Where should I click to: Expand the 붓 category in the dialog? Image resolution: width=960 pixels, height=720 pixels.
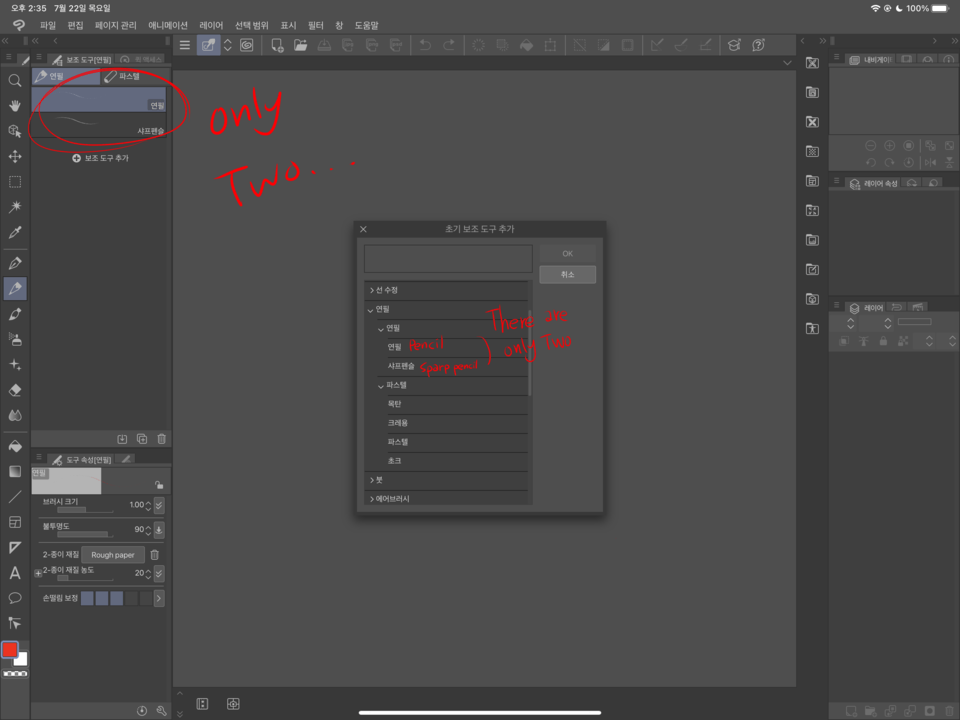pos(372,479)
